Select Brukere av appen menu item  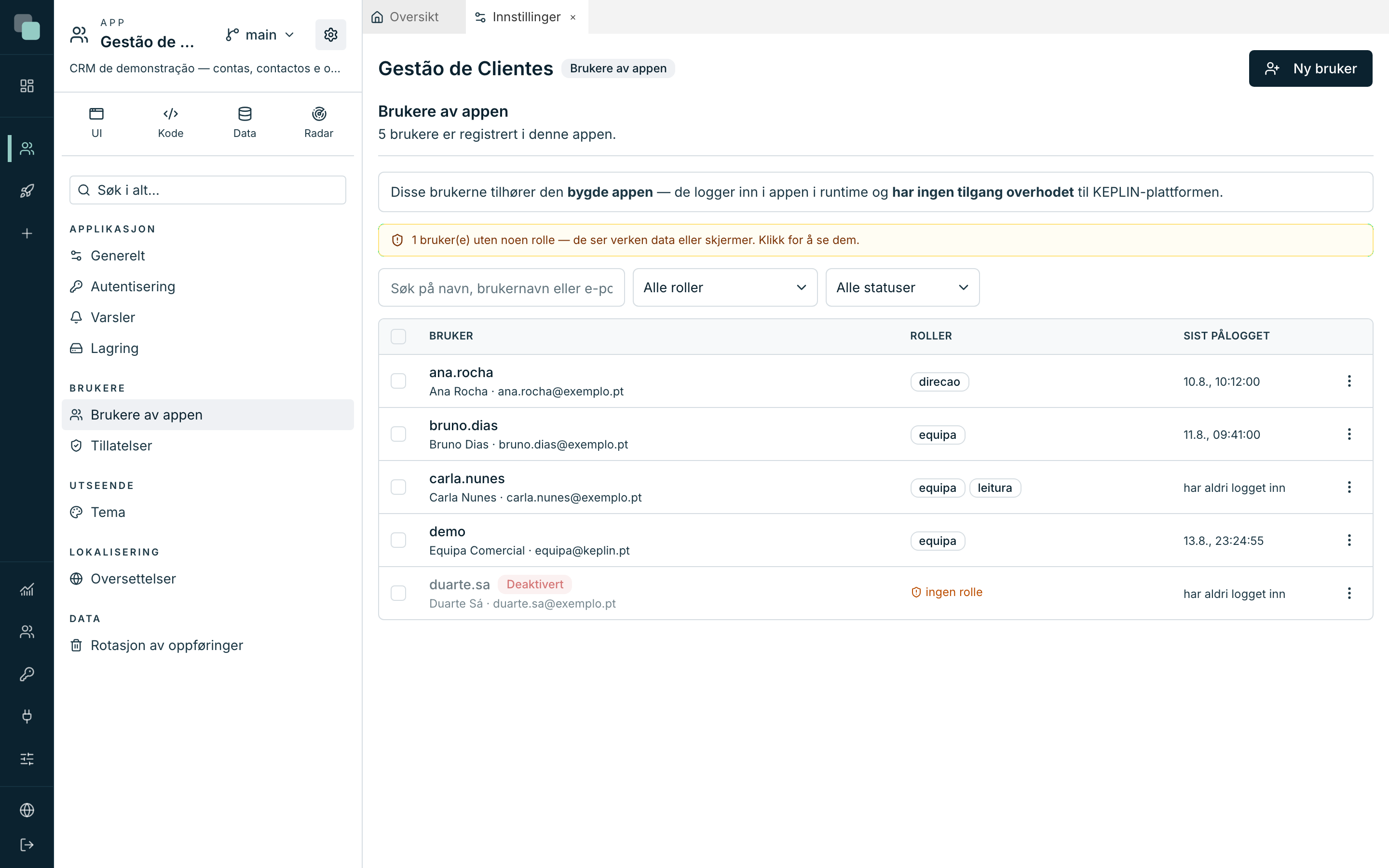click(x=208, y=415)
